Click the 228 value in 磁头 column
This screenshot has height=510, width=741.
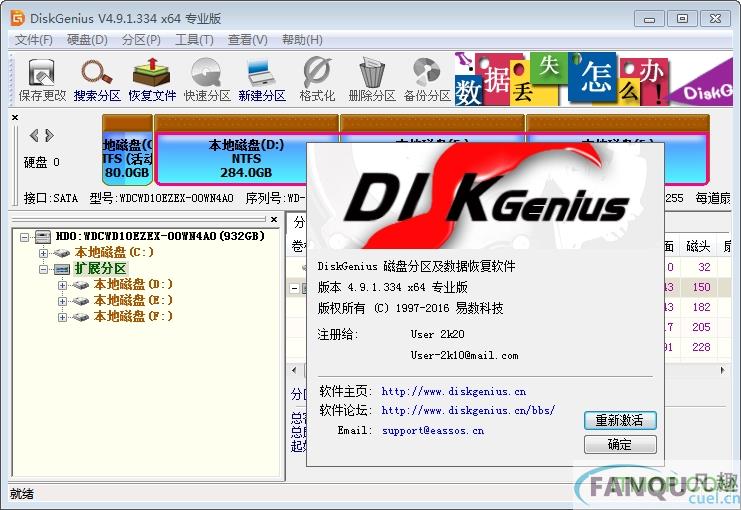[701, 347]
